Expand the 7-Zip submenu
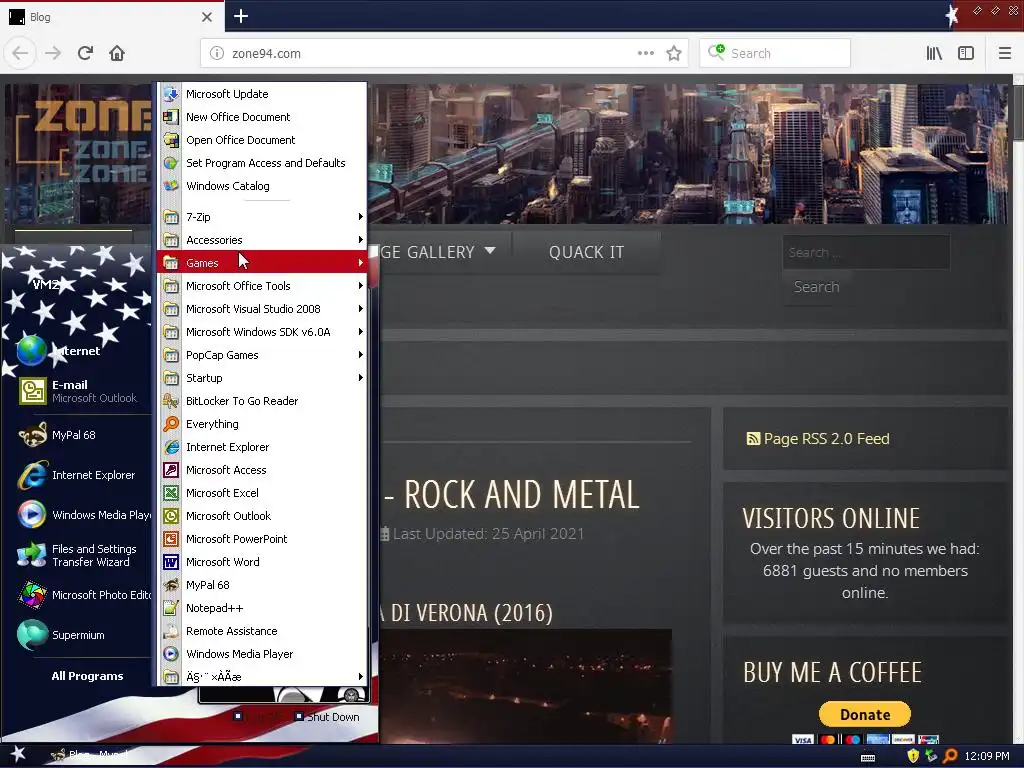Screen dimensions: 1024x768 (261, 217)
